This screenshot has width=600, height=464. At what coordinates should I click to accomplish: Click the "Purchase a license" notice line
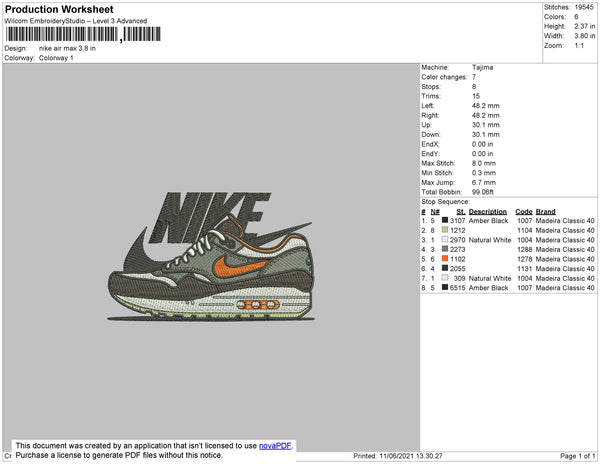(119, 455)
